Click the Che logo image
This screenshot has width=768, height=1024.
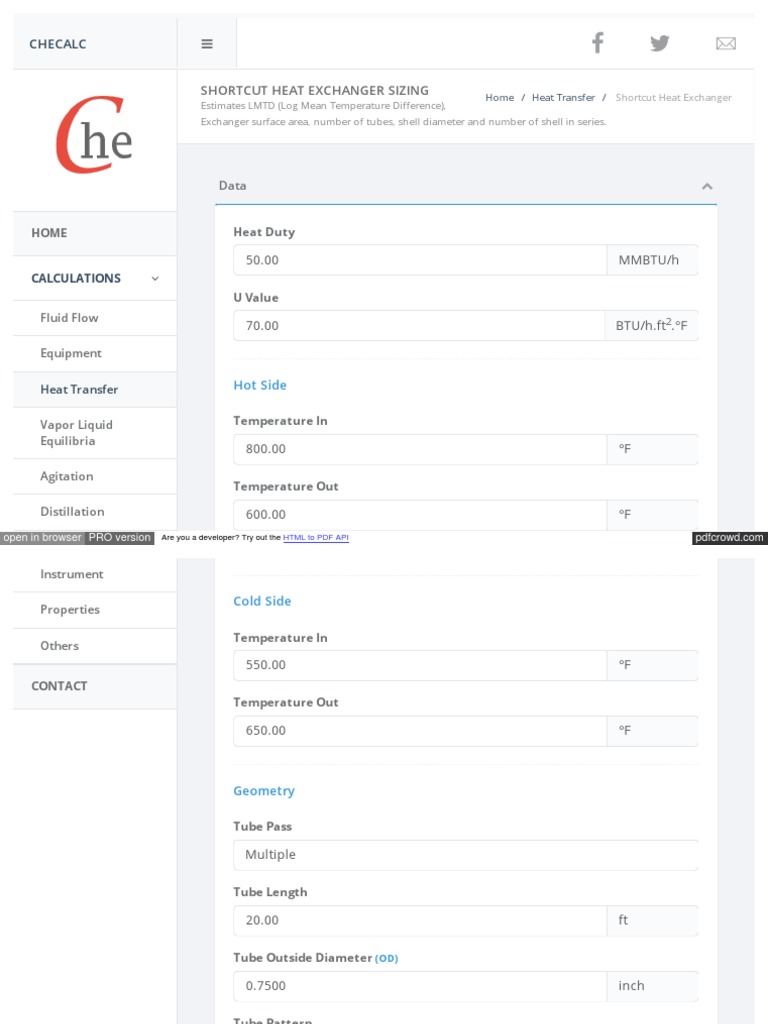(94, 135)
